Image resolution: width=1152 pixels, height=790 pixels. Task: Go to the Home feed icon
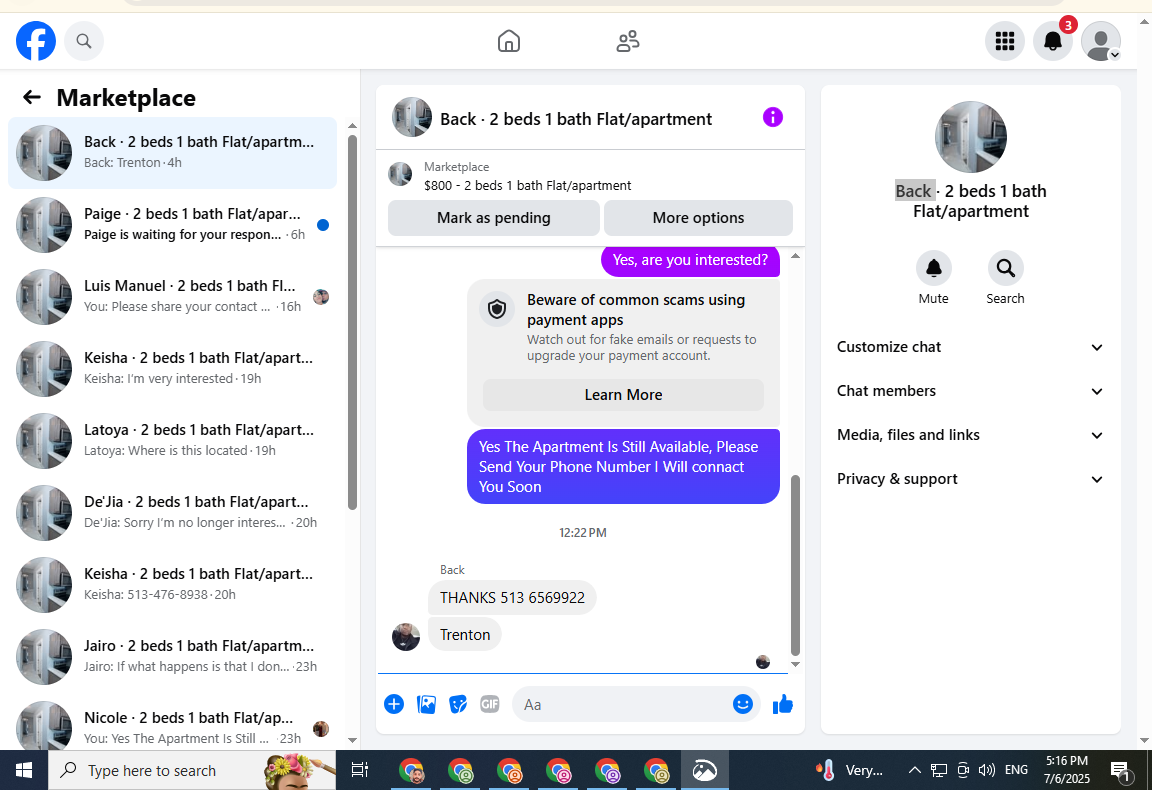coord(508,41)
